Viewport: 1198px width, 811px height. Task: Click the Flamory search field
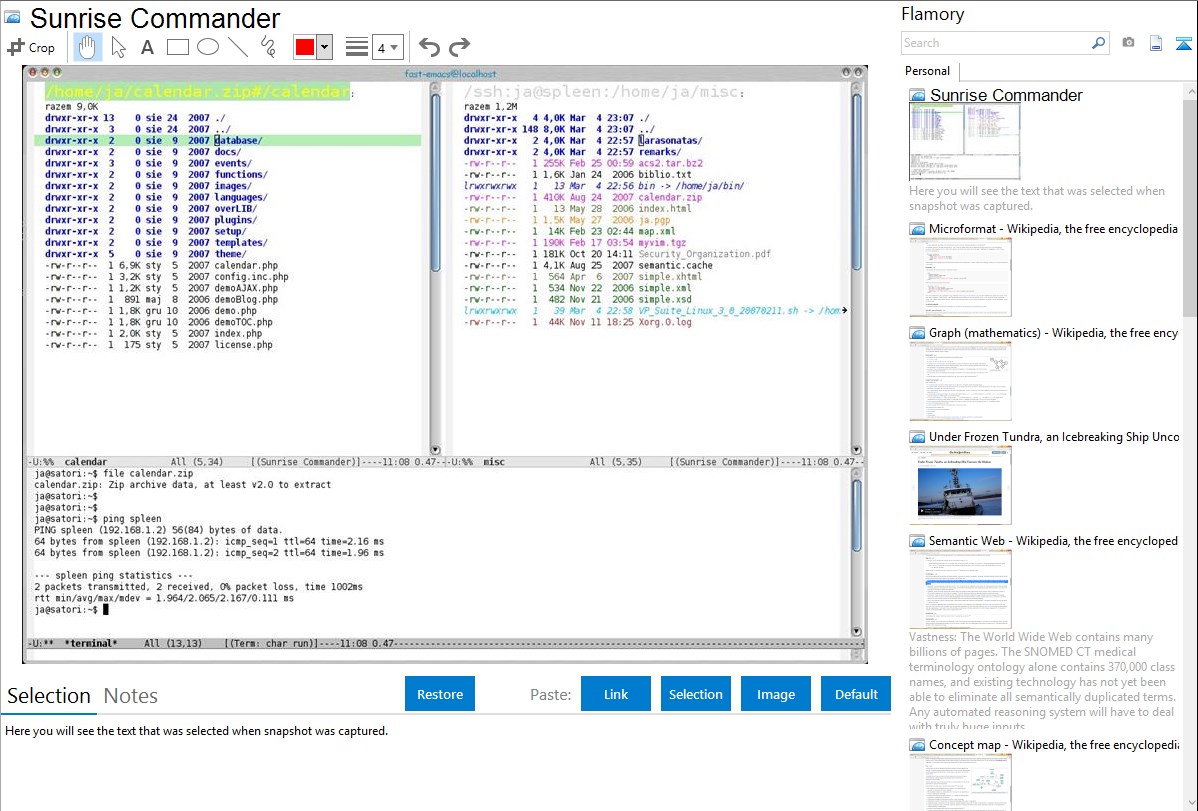(x=996, y=43)
